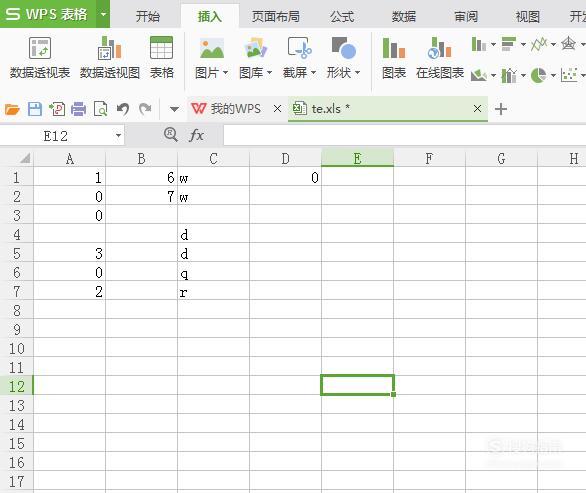
Task: Expand the 图片 dropdown arrow
Action: 225,73
